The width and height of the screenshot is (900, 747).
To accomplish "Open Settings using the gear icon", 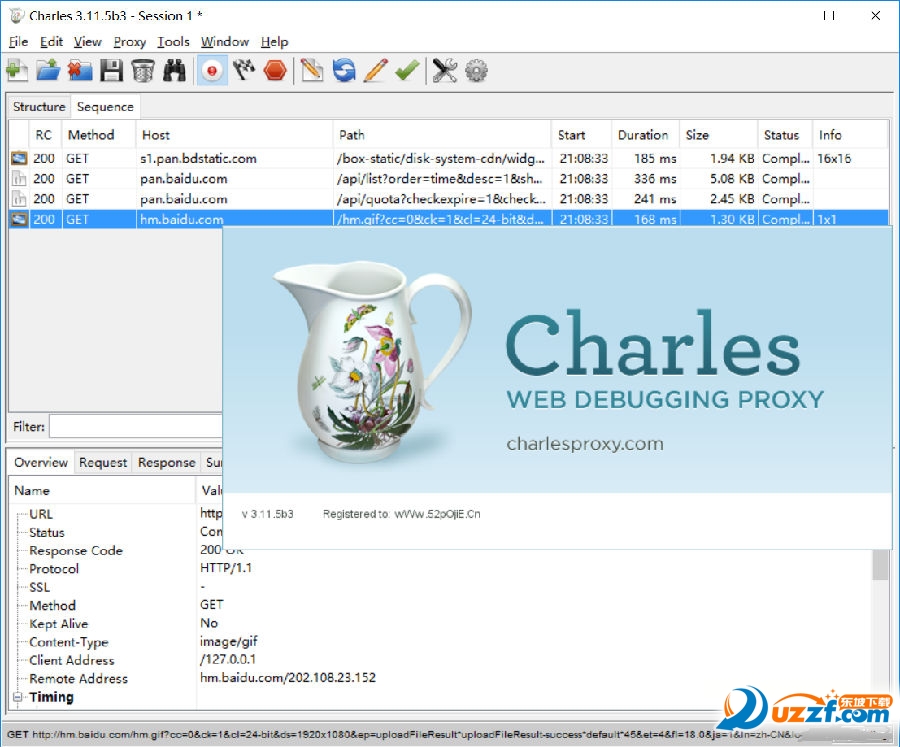I will pyautogui.click(x=476, y=71).
